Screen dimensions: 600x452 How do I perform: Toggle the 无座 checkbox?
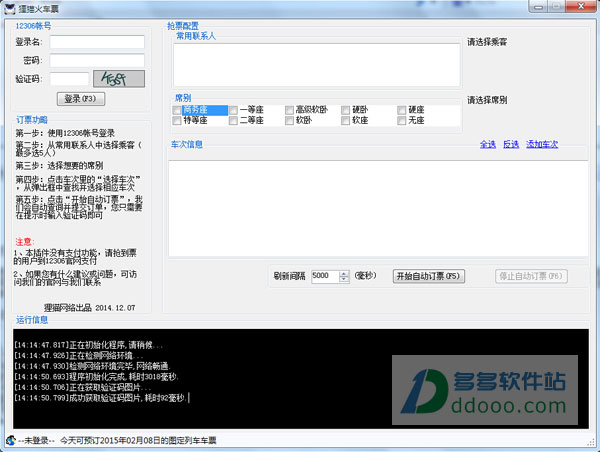(401, 121)
